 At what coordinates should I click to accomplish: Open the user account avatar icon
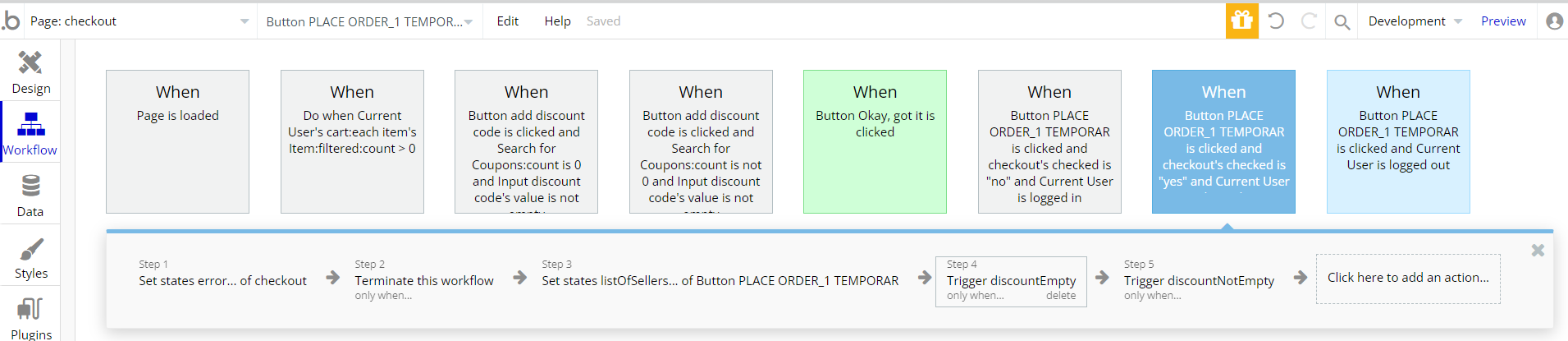(x=1553, y=21)
